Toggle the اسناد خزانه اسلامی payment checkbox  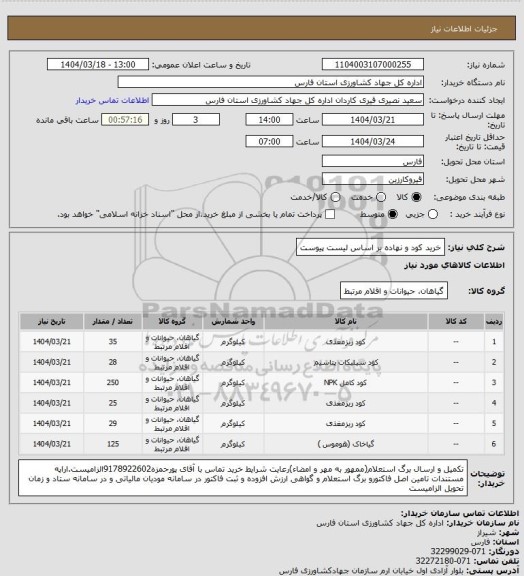[x=330, y=214]
